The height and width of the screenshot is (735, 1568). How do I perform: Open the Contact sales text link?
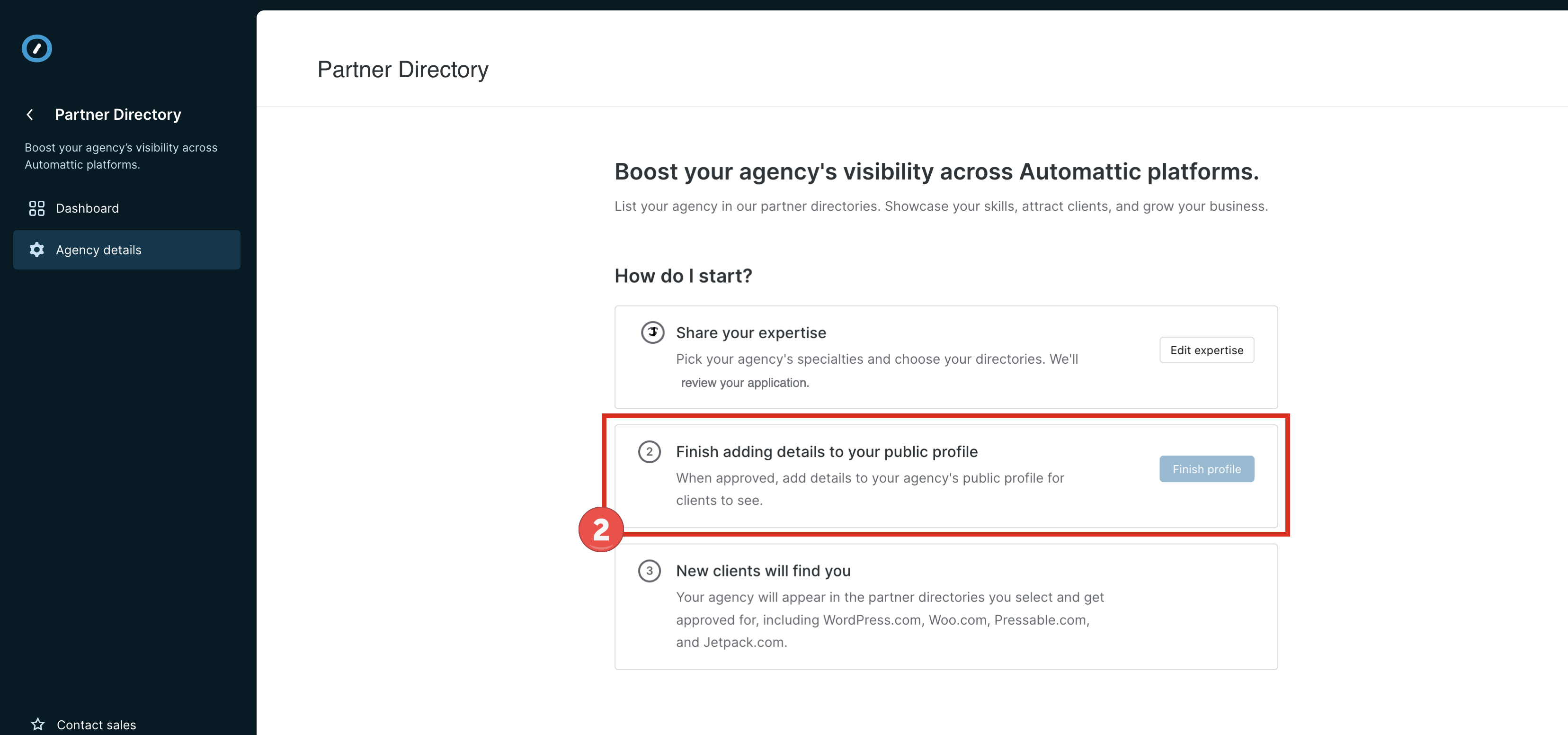pyautogui.click(x=96, y=725)
